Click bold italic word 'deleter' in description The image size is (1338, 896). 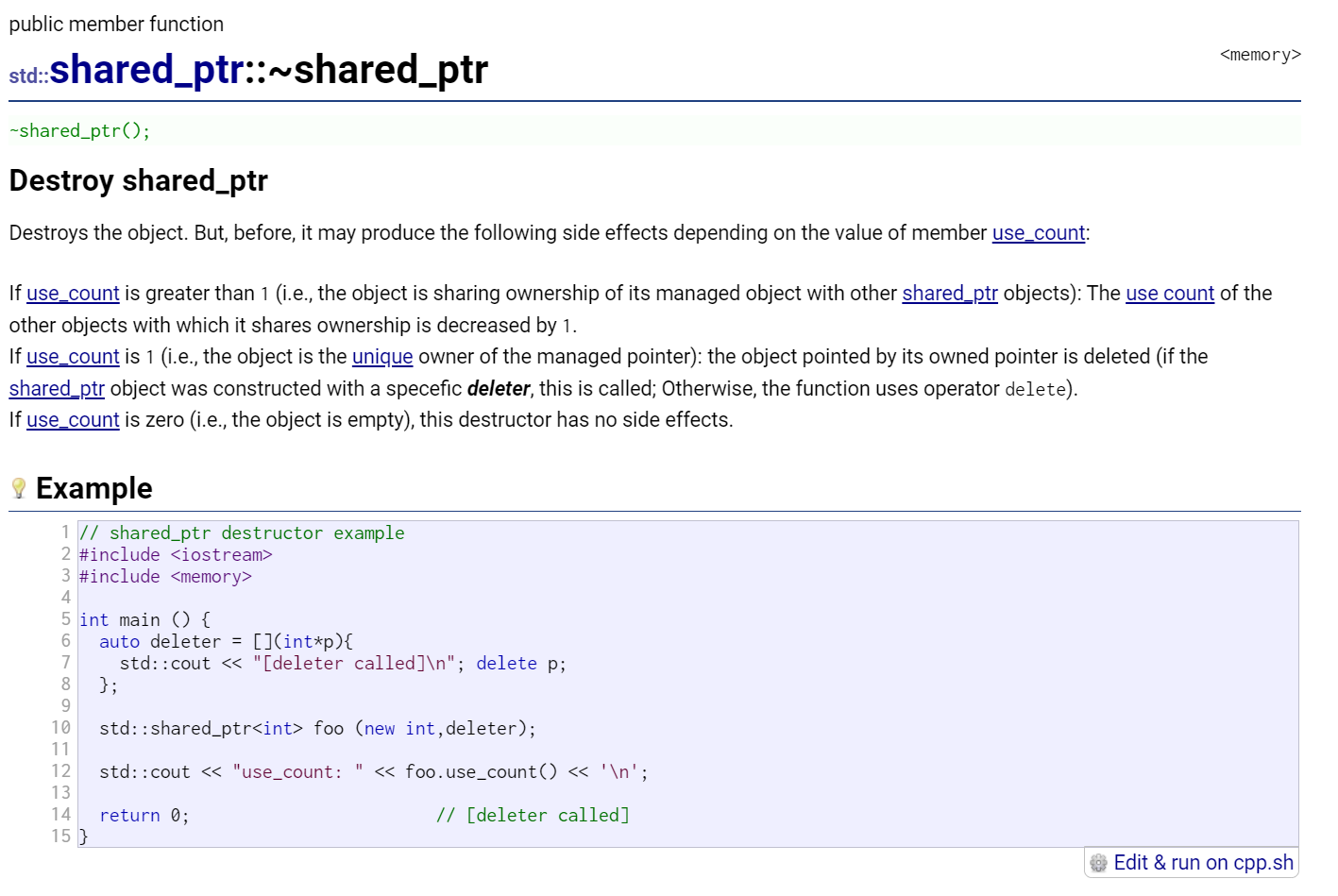pos(499,389)
